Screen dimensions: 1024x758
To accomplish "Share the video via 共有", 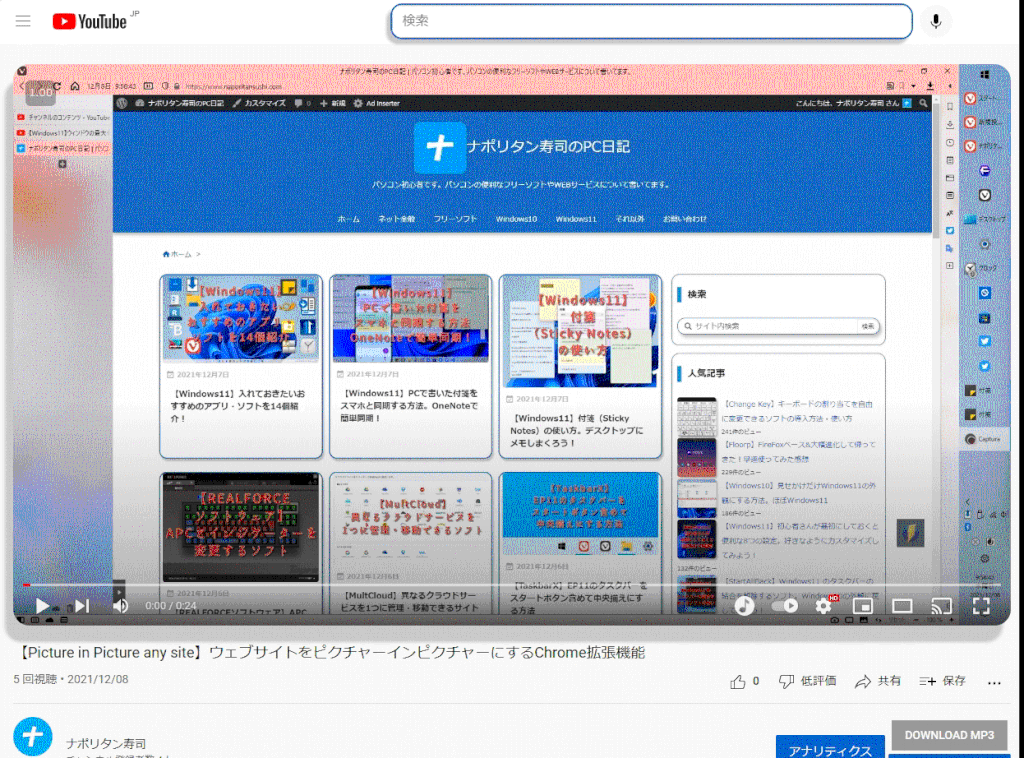I will click(878, 682).
